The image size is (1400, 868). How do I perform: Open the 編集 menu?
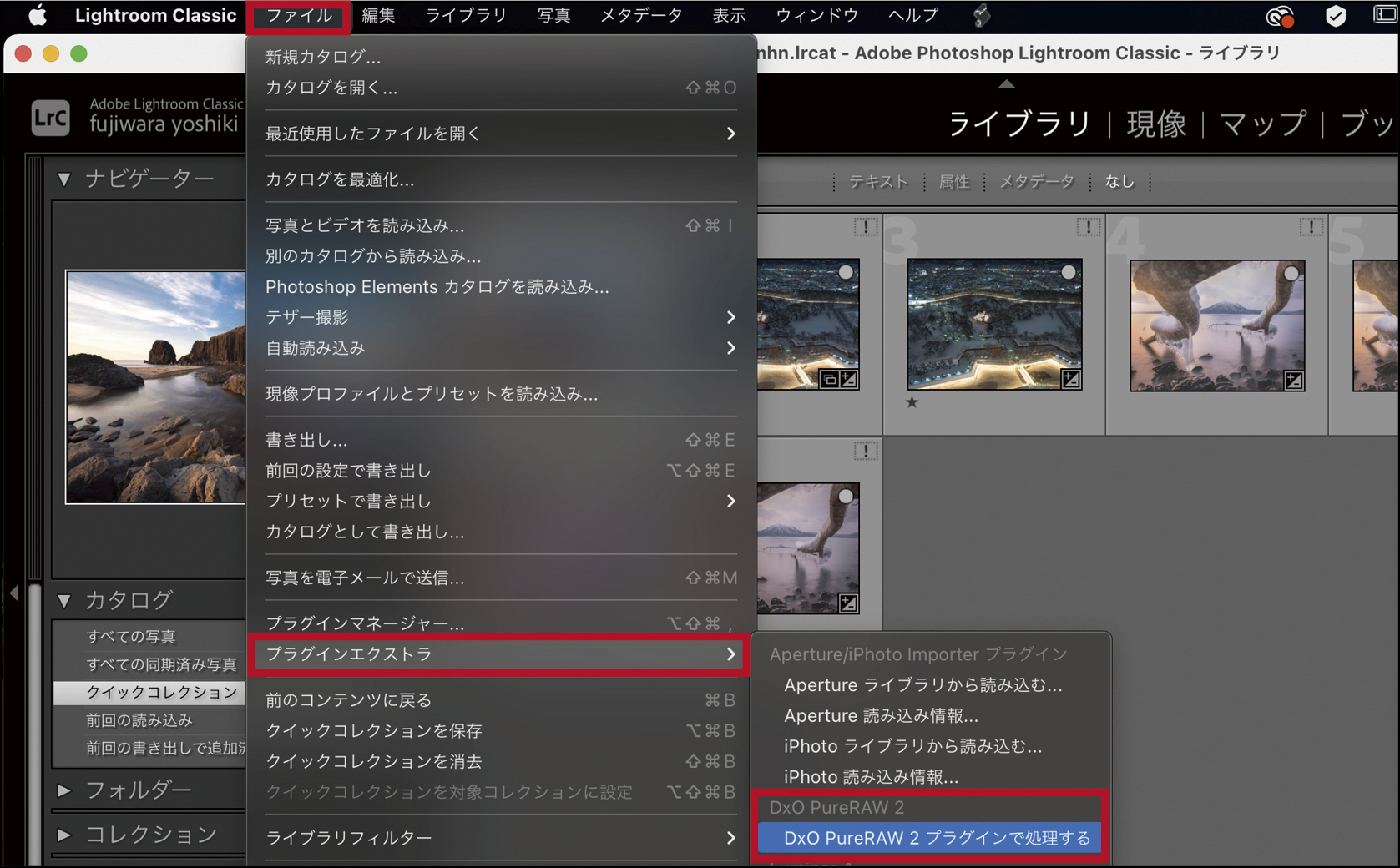[x=378, y=15]
